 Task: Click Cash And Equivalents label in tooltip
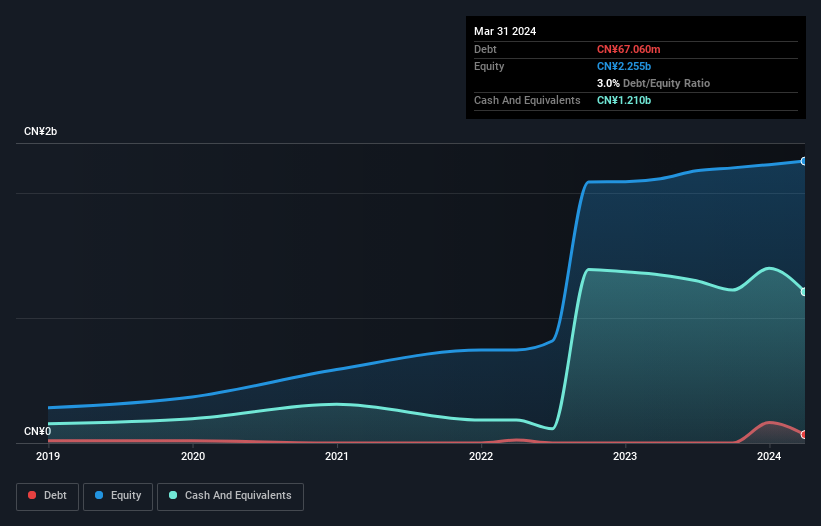coord(527,100)
